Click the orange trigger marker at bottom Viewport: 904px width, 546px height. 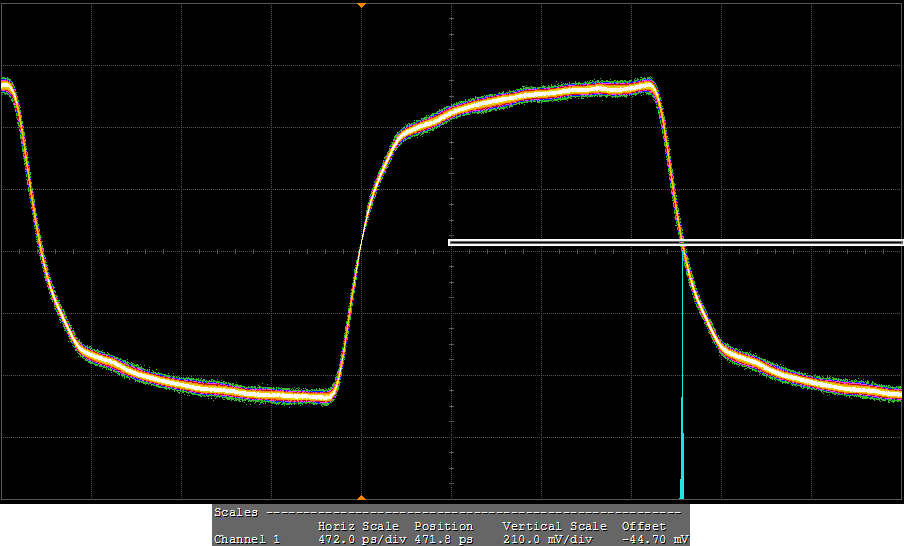362,497
